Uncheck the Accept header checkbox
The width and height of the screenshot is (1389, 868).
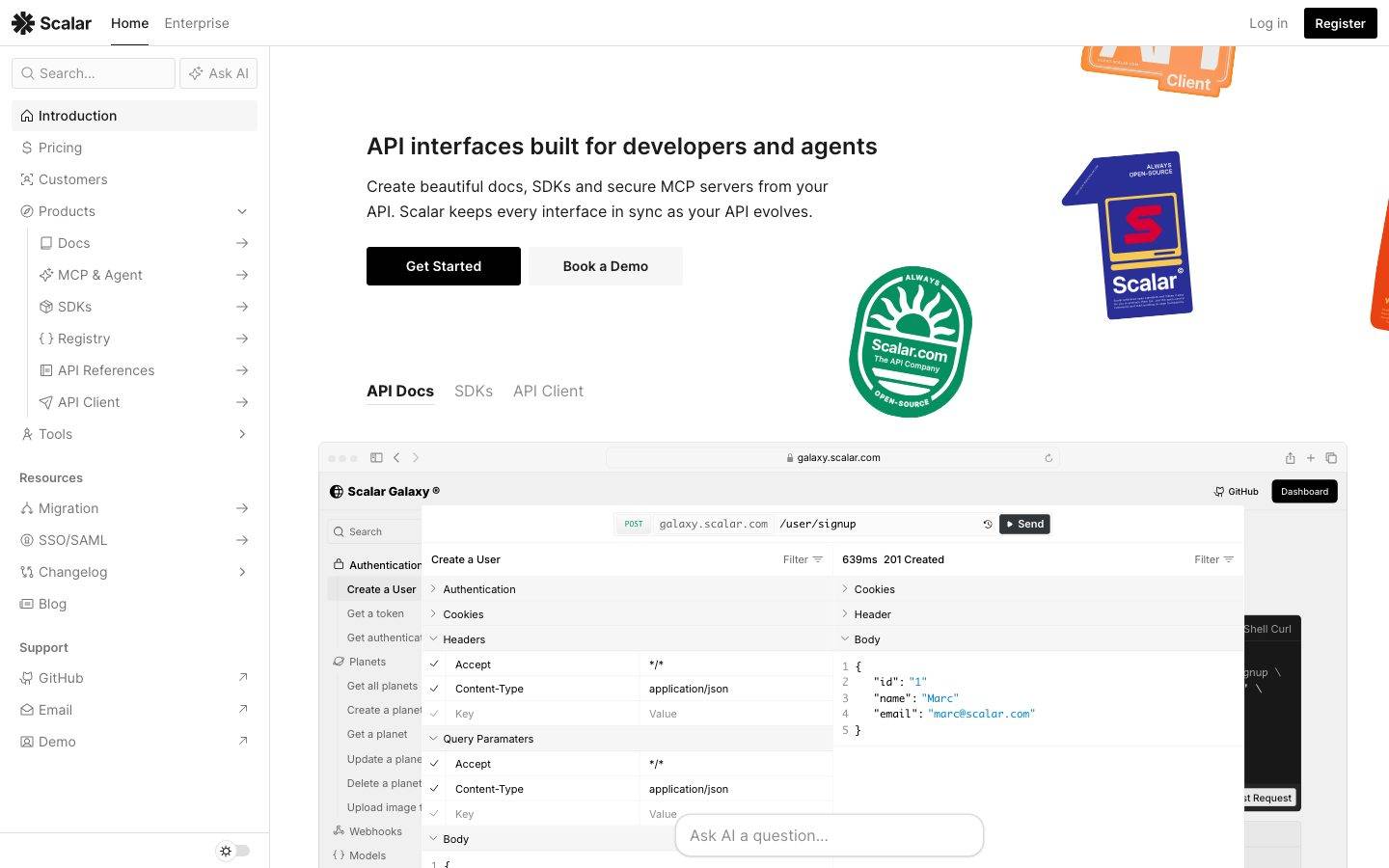pos(434,665)
